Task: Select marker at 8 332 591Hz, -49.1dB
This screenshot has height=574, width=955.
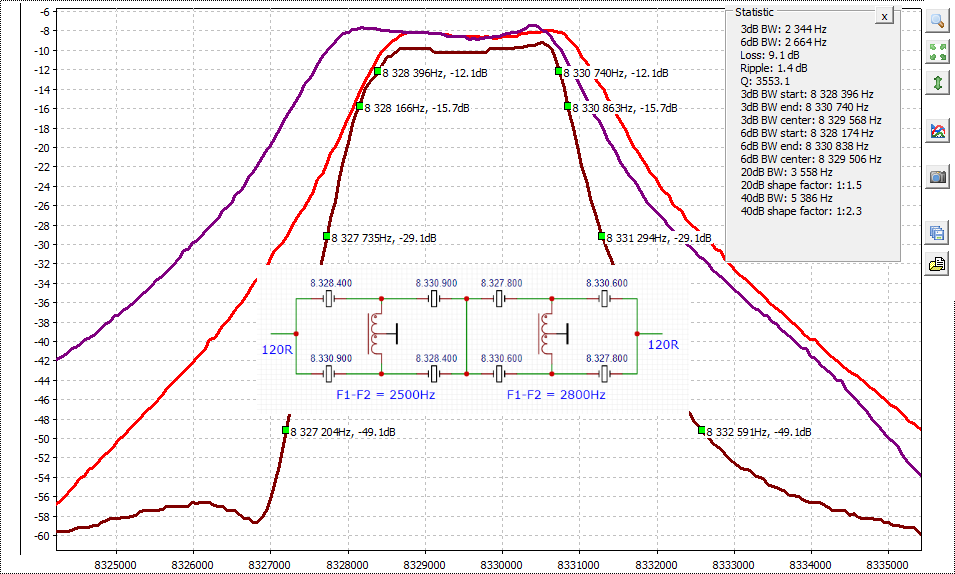Action: pos(702,431)
